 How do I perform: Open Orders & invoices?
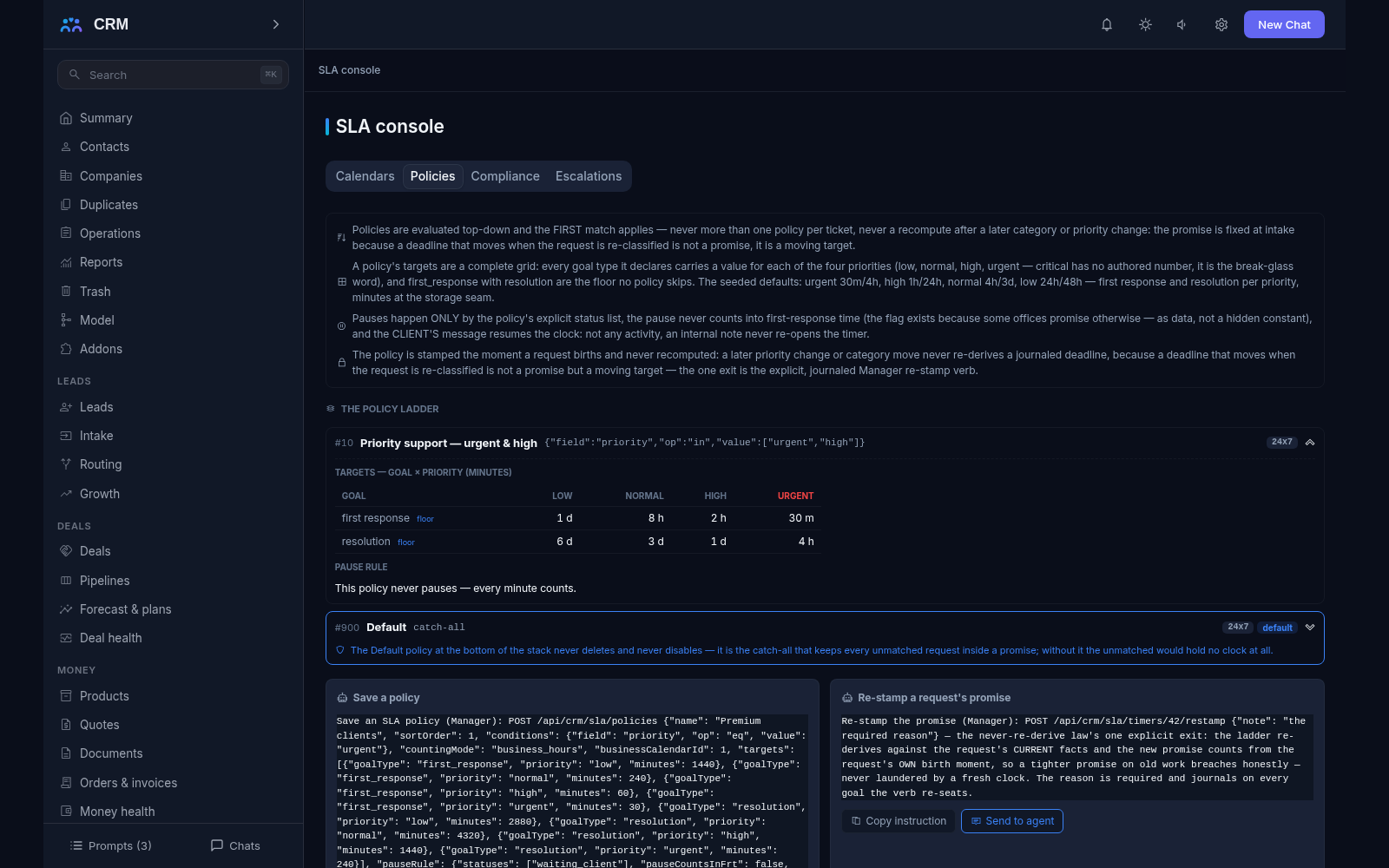tap(173, 783)
